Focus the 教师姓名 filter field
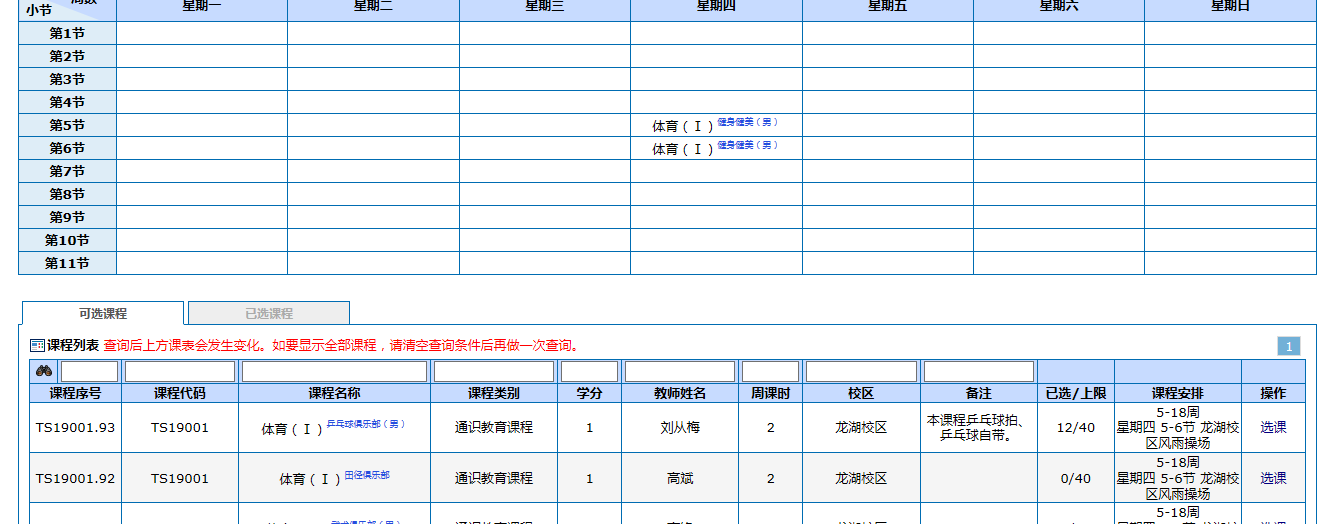 tap(679, 371)
